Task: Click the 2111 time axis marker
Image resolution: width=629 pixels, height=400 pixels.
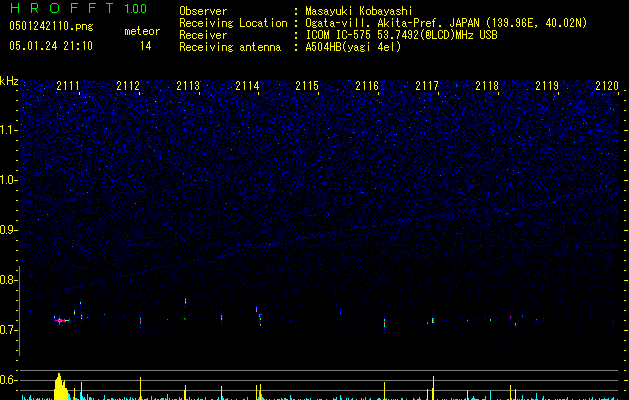Action: pos(68,86)
